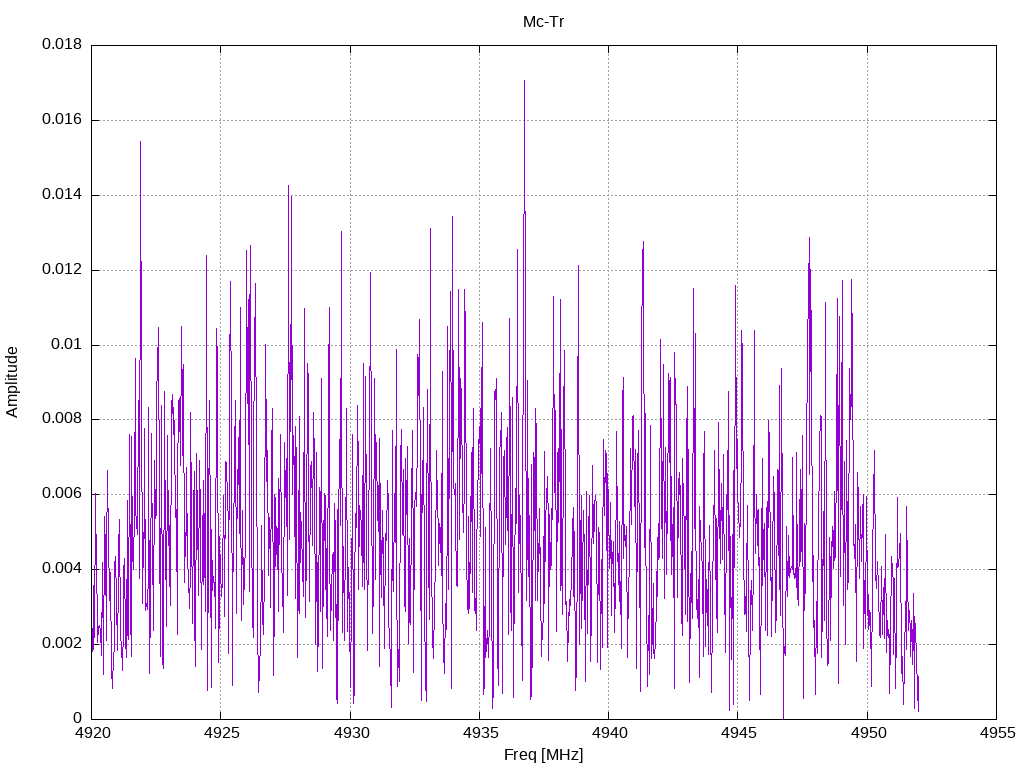Click y-axis tick value 0.016
Image resolution: width=1024 pixels, height=768 pixels.
click(62, 119)
